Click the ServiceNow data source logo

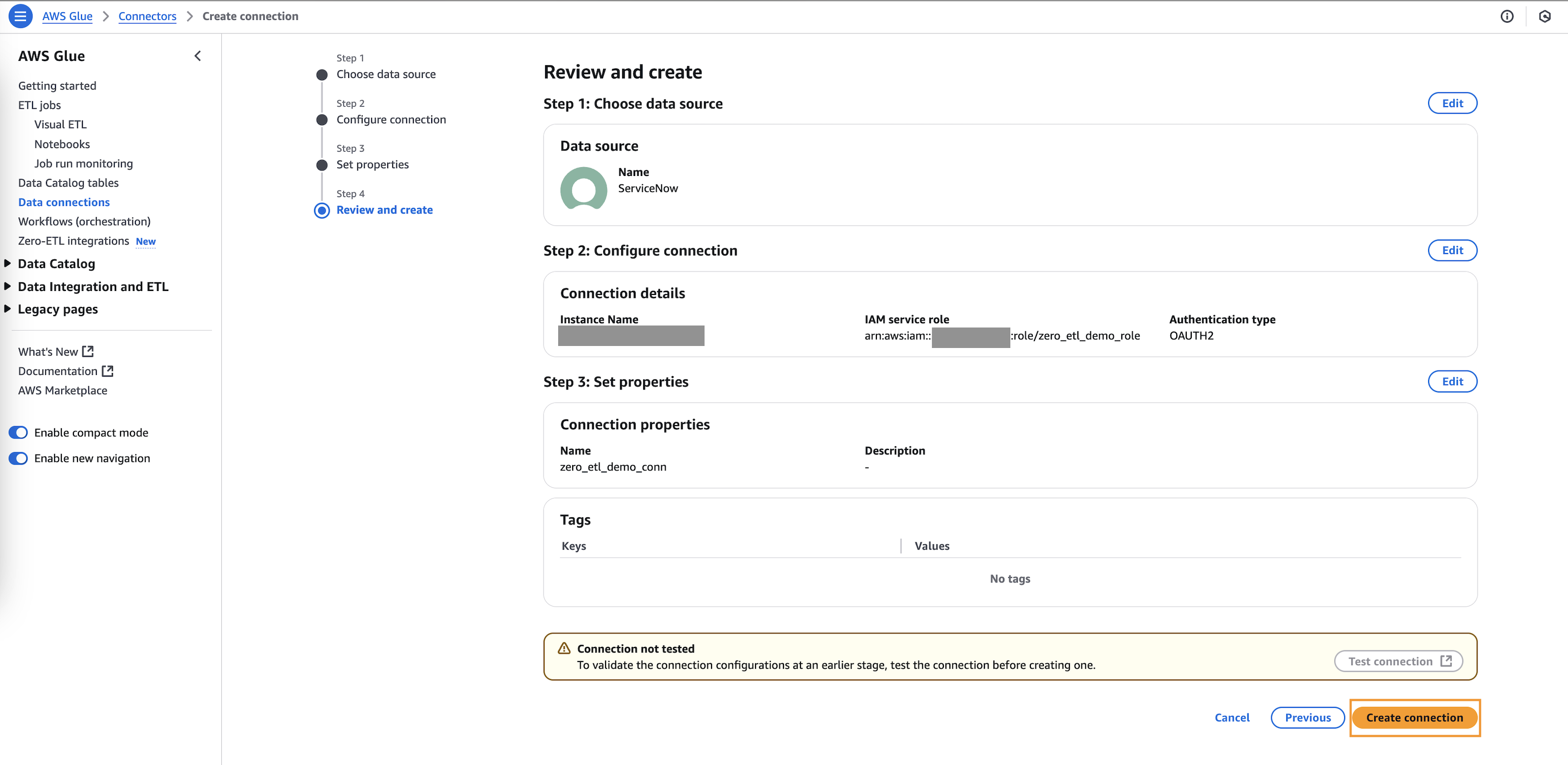point(583,188)
